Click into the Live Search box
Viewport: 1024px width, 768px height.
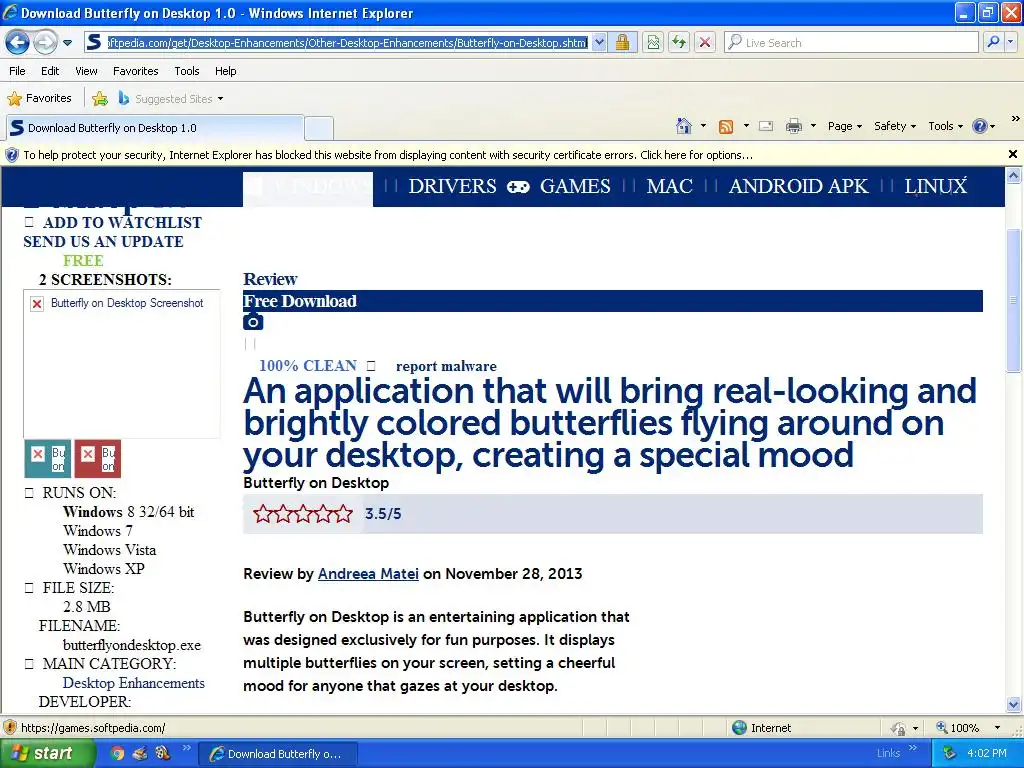pos(851,43)
